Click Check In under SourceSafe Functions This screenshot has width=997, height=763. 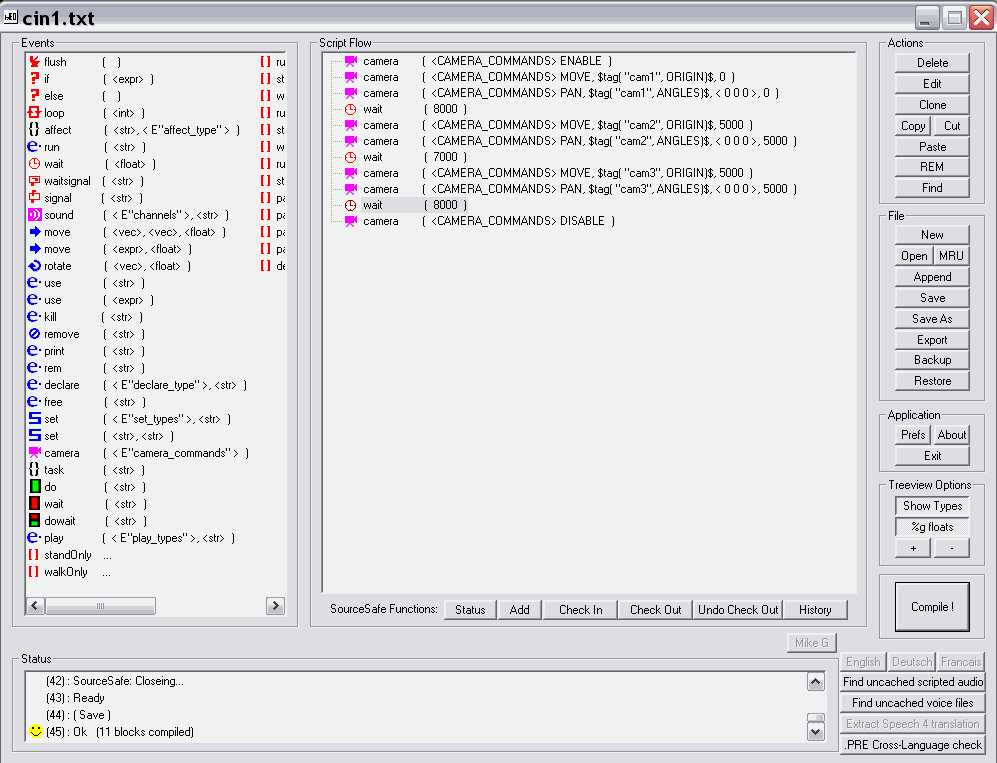pyautogui.click(x=580, y=609)
